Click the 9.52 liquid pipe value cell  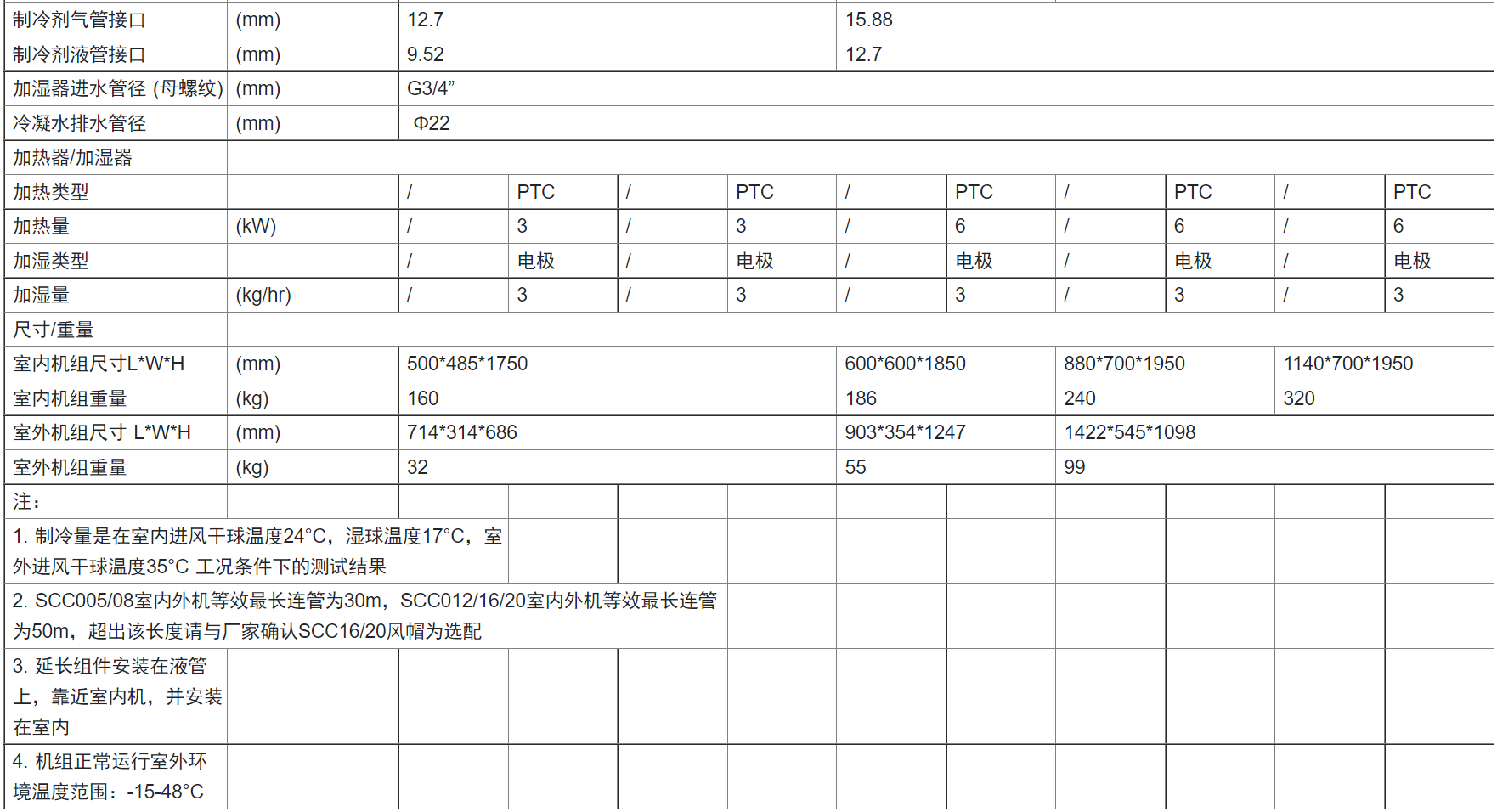tap(425, 54)
